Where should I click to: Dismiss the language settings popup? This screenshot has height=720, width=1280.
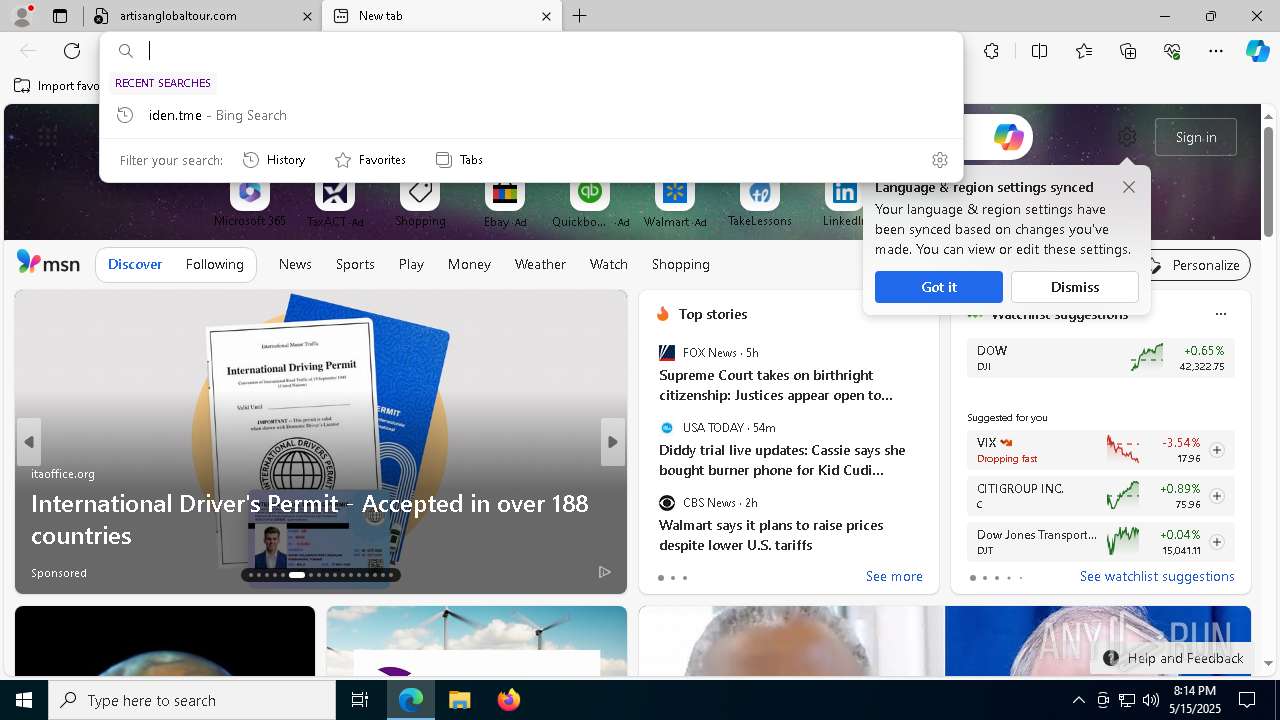[1075, 287]
